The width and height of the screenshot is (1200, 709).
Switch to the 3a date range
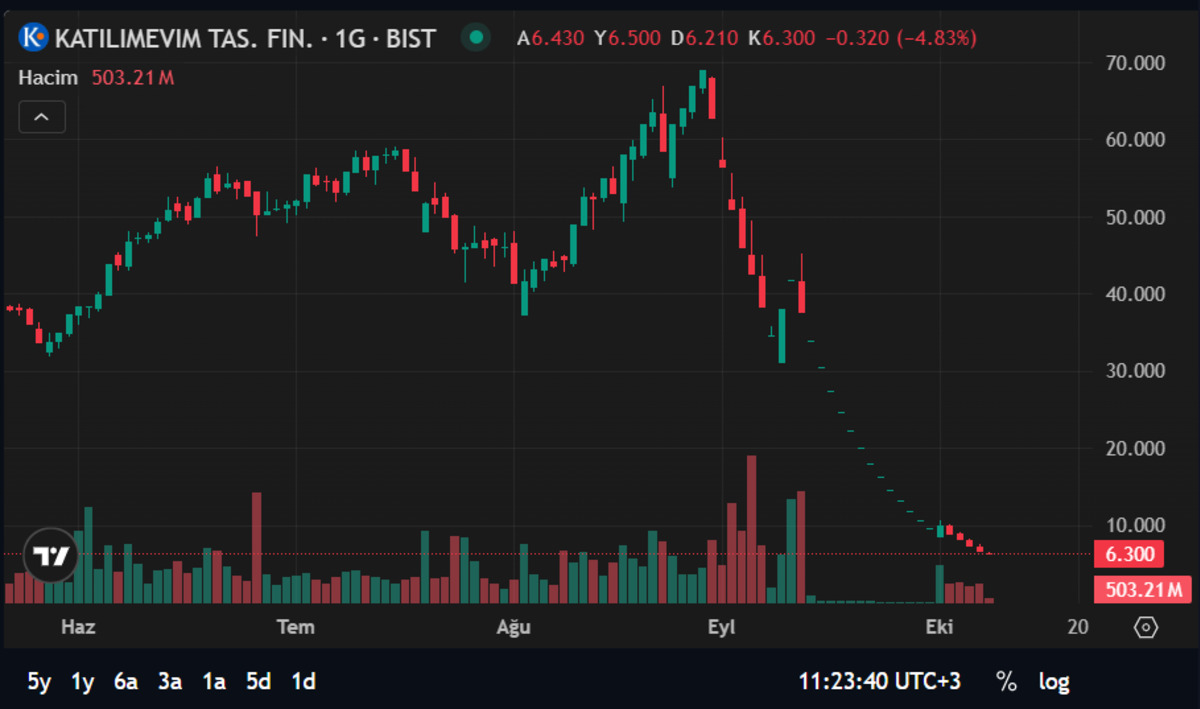170,682
